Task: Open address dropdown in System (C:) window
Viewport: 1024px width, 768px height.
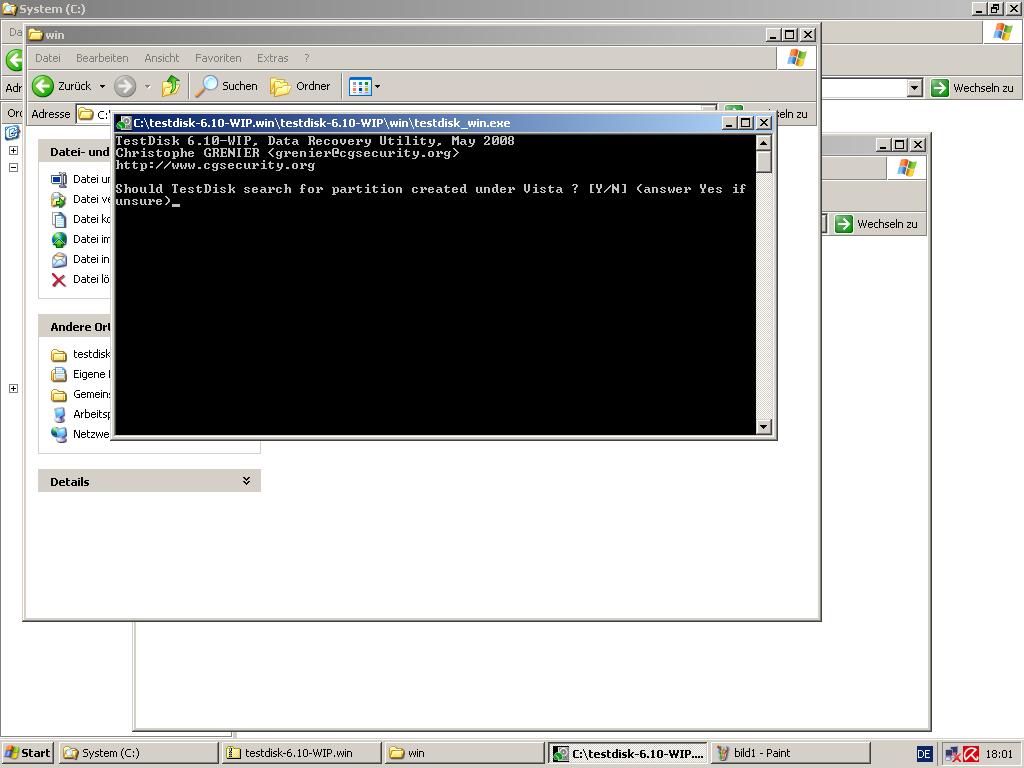Action: pos(915,88)
